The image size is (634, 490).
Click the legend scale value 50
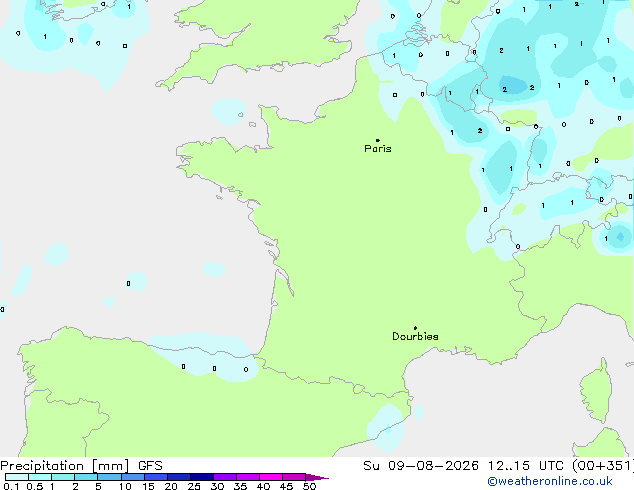(309, 486)
